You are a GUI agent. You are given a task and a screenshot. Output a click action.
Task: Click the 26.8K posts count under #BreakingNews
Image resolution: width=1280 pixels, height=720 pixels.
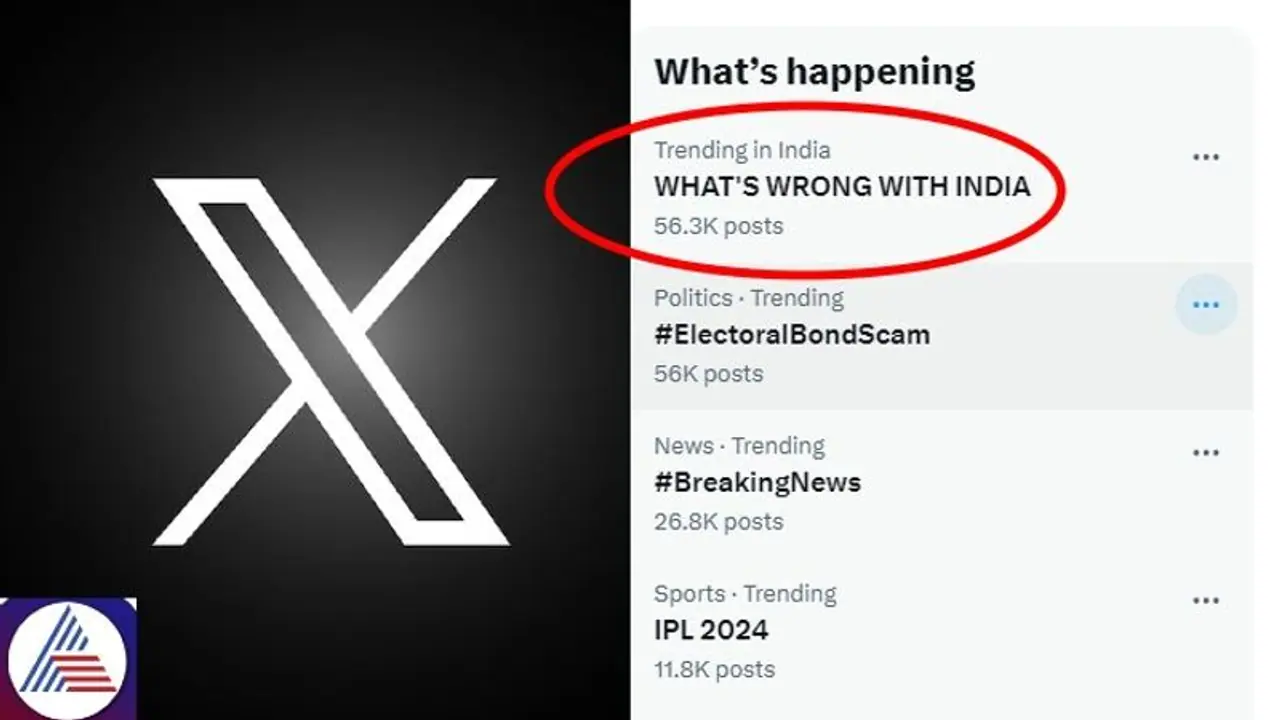click(x=717, y=521)
